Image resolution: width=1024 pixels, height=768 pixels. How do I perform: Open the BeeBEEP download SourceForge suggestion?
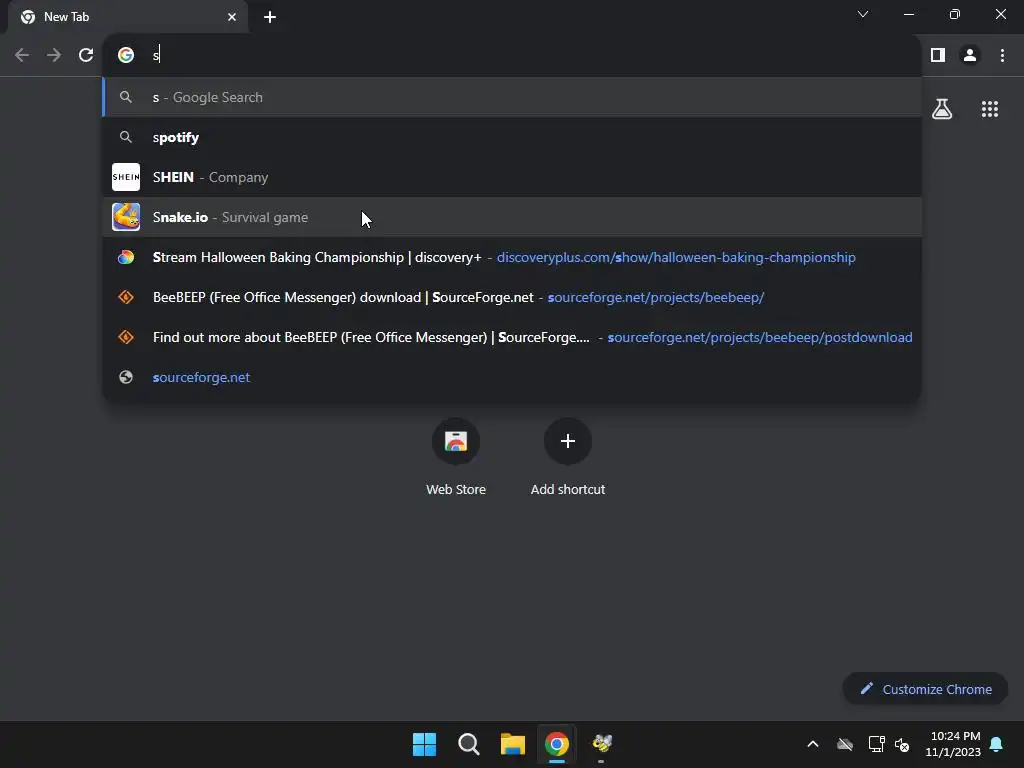512,297
